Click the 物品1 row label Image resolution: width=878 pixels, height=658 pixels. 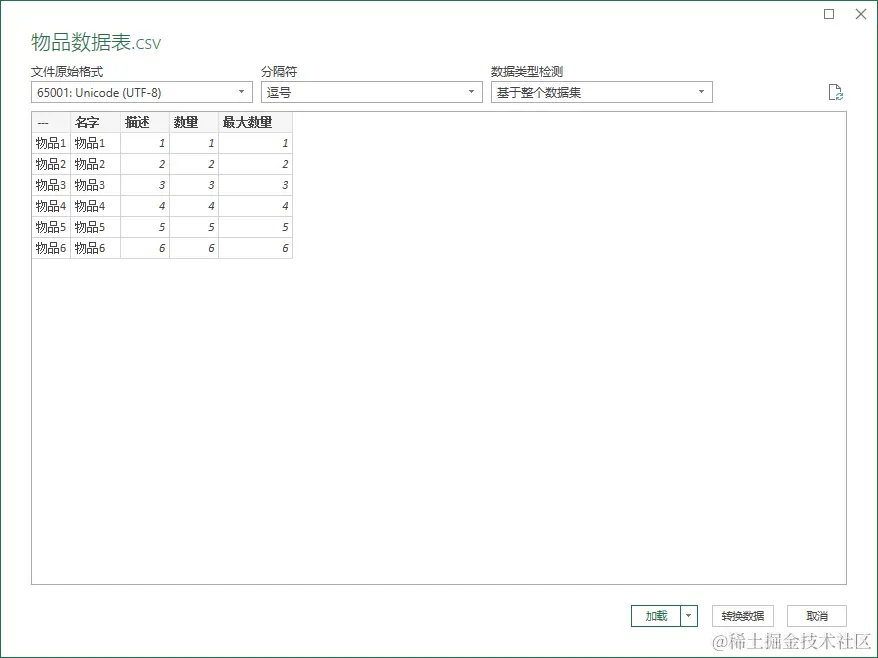(x=46, y=143)
